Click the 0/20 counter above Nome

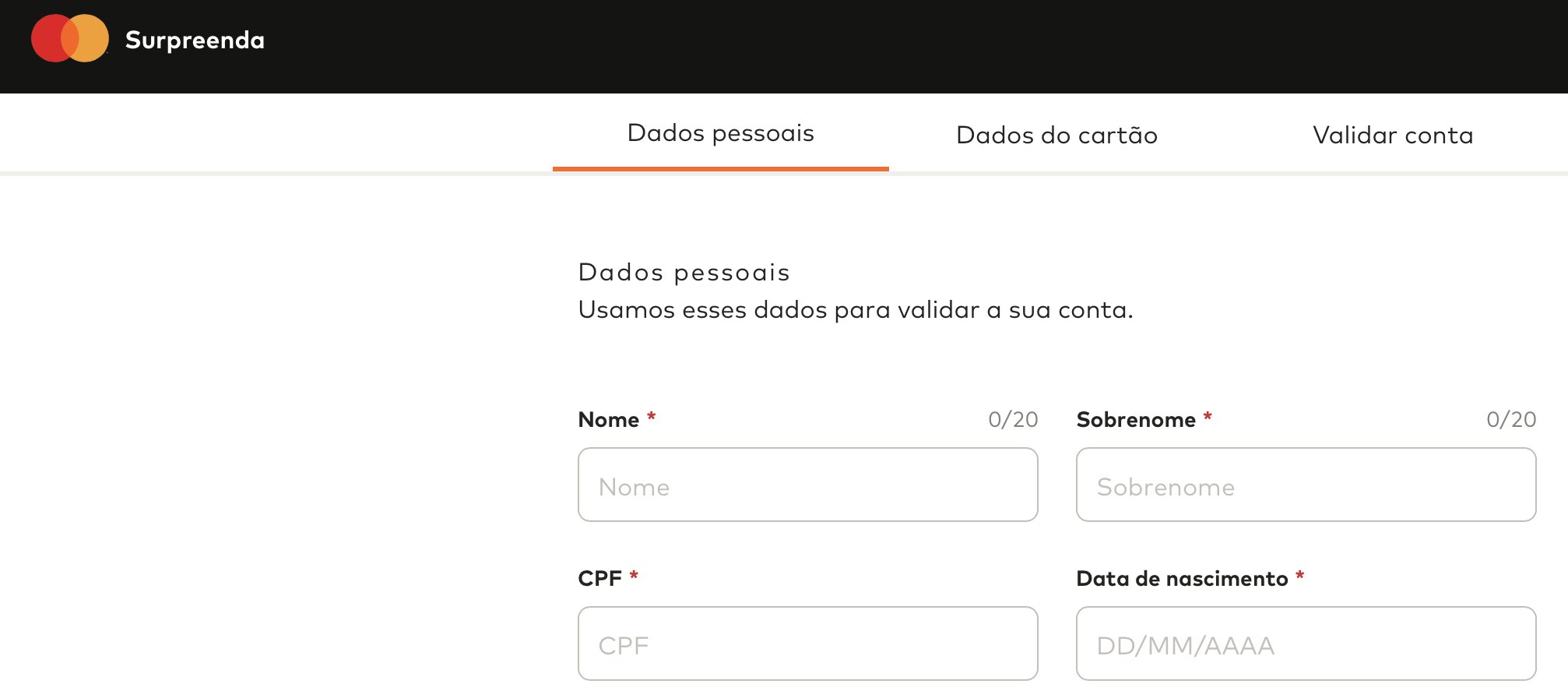pyautogui.click(x=1013, y=420)
